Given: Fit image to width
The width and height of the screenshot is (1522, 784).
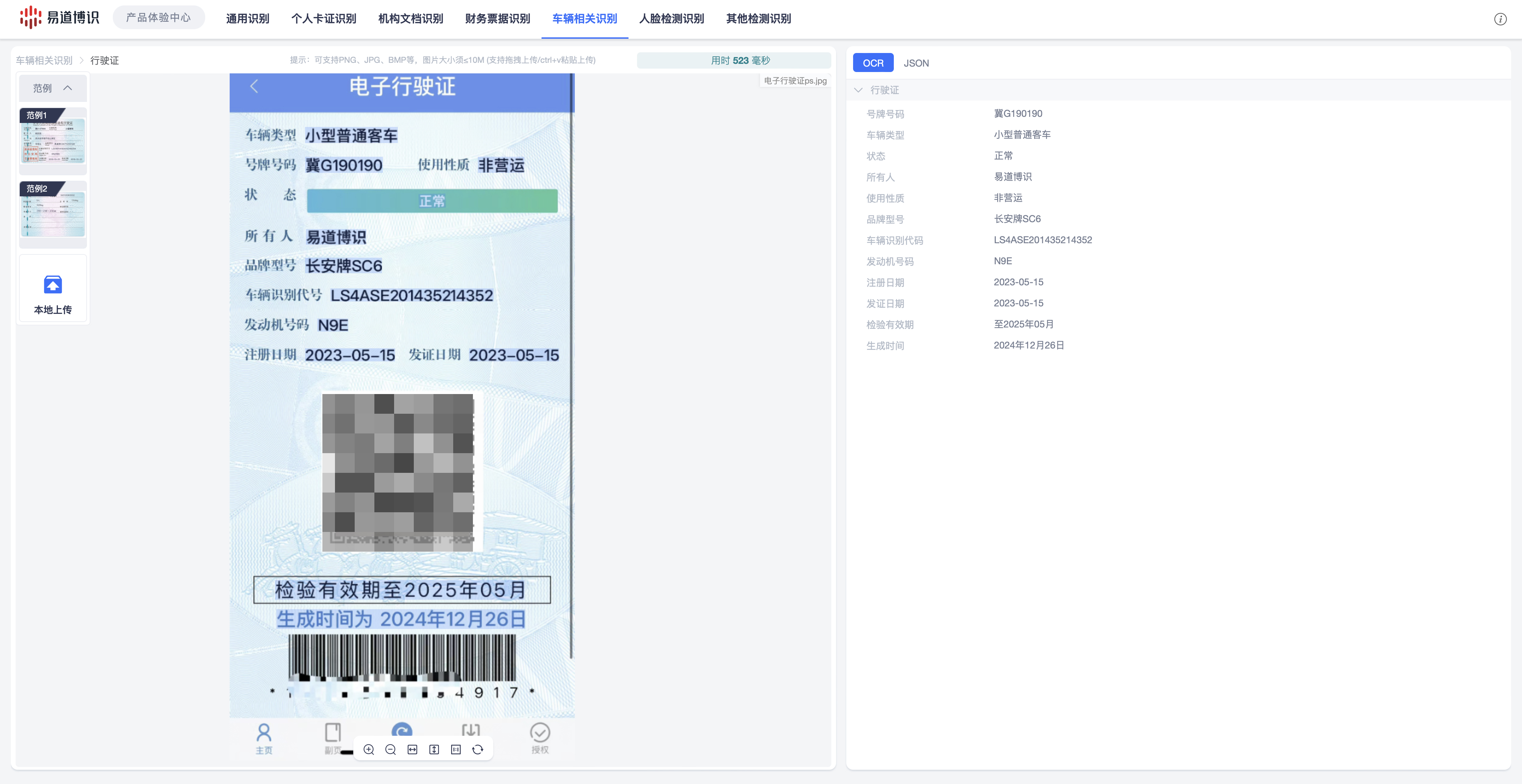Looking at the screenshot, I should point(412,749).
